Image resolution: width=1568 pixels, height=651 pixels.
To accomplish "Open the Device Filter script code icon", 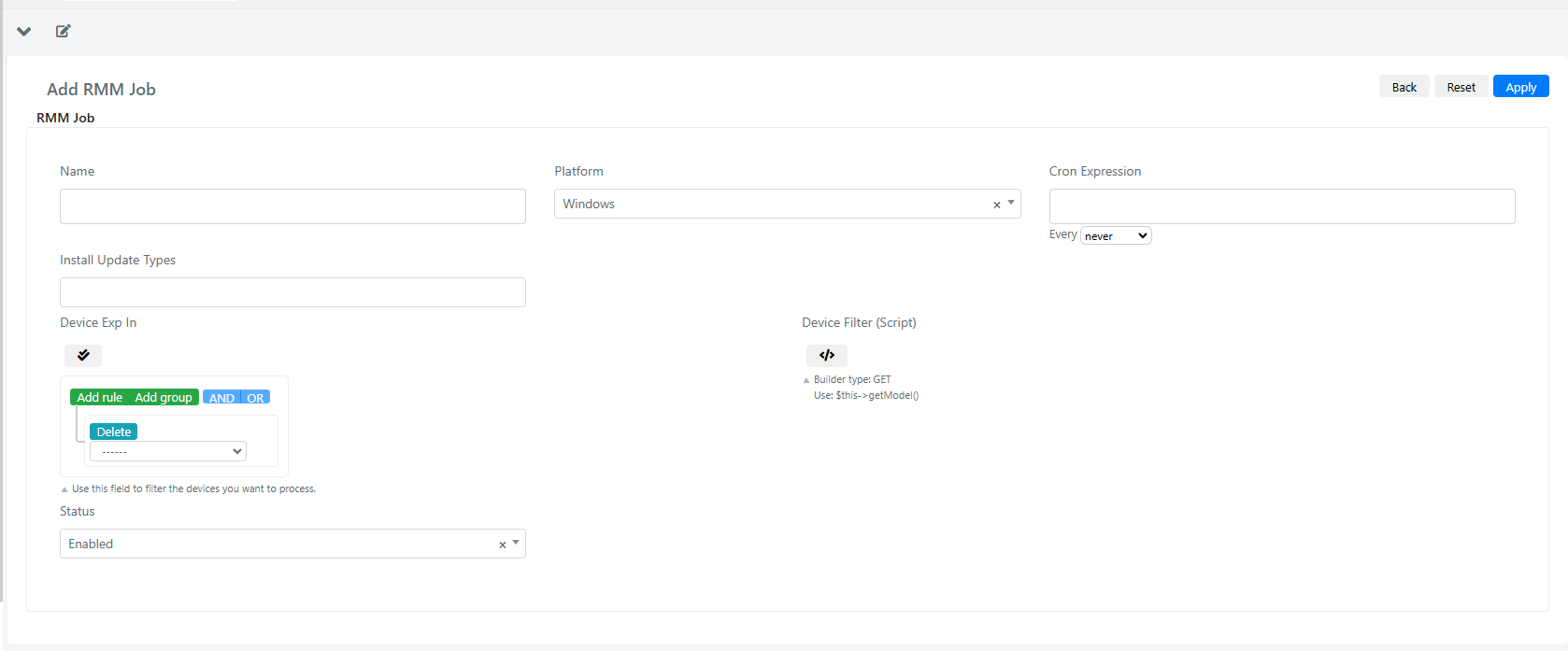I will pyautogui.click(x=827, y=355).
